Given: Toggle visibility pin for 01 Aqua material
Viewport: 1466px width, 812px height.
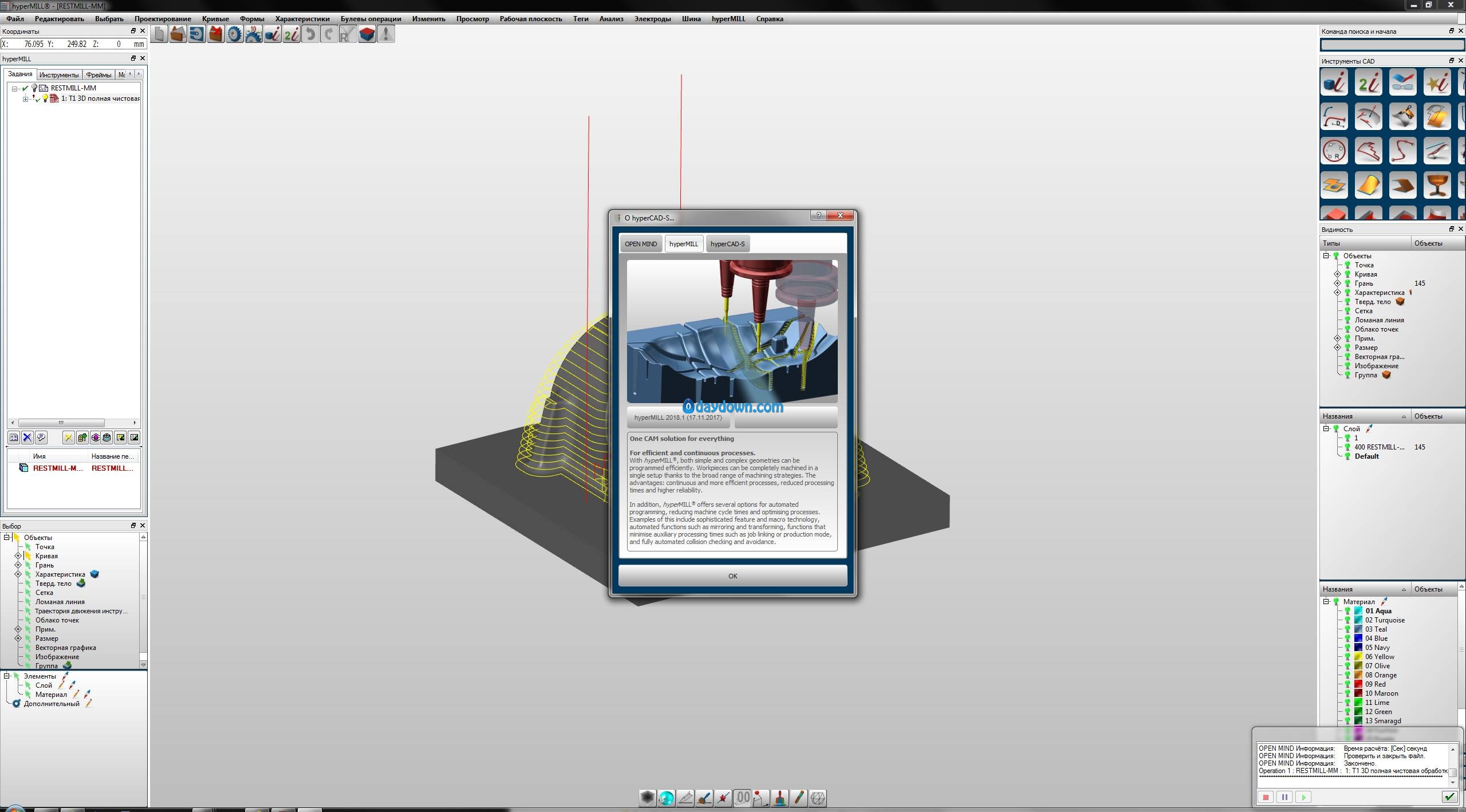Looking at the screenshot, I should point(1347,611).
